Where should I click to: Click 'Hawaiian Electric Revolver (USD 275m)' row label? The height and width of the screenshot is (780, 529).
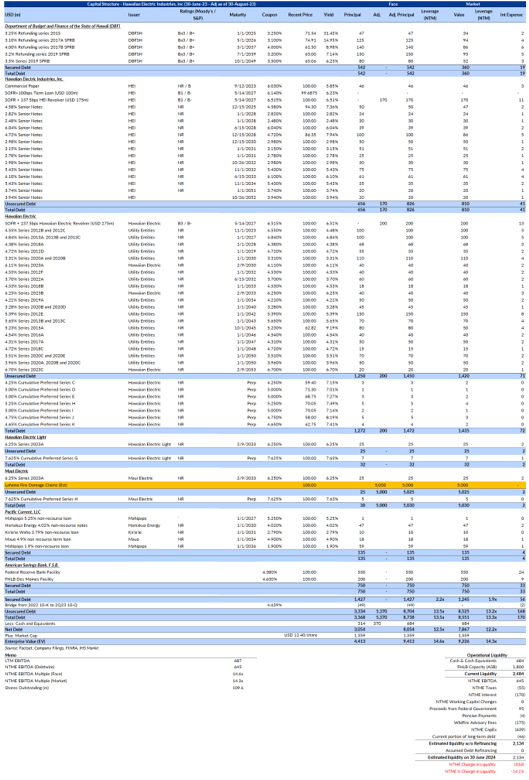pos(59,223)
